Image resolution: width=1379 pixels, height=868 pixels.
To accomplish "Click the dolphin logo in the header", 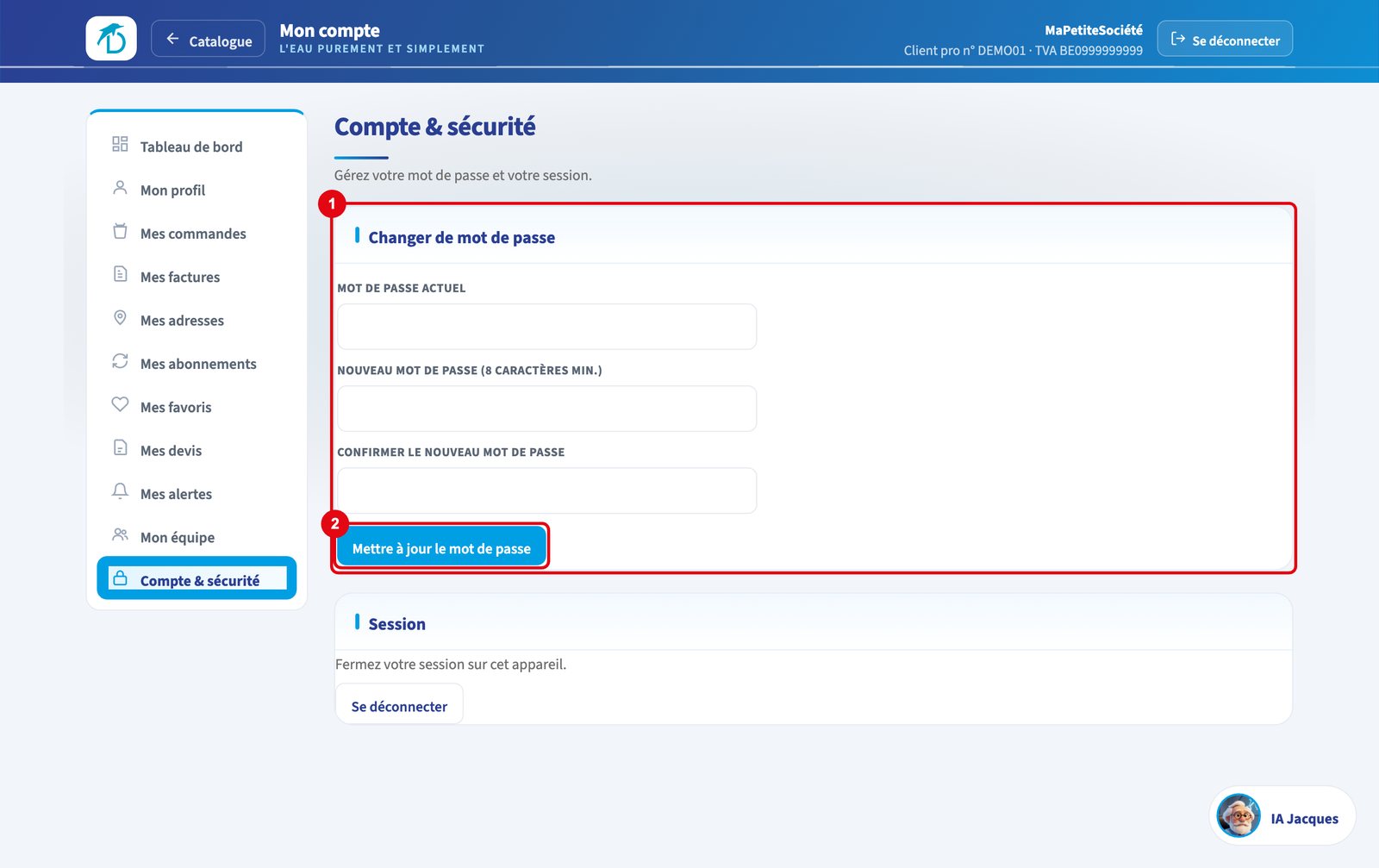I will [x=111, y=39].
